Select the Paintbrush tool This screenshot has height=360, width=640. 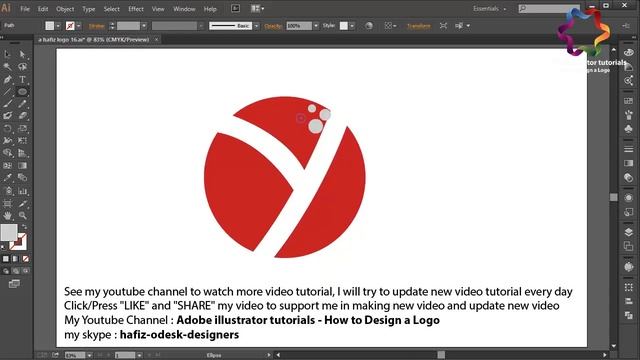[x=7, y=104]
